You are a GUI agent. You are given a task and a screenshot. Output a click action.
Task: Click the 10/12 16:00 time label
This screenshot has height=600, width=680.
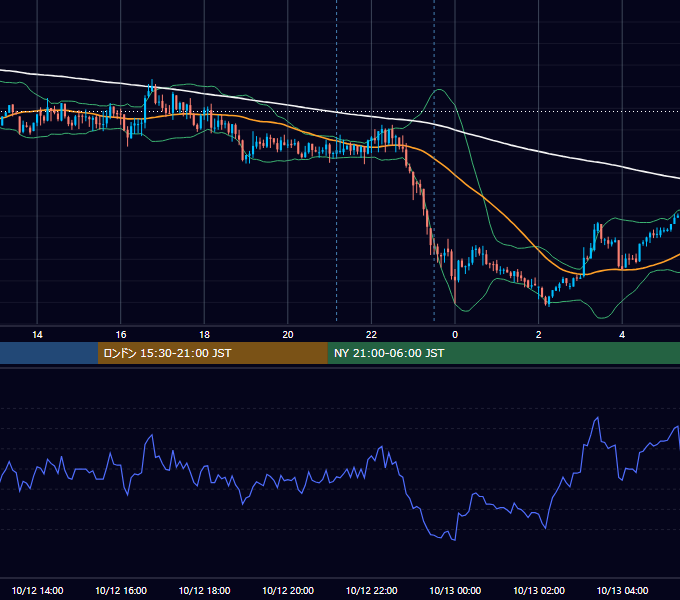pyautogui.click(x=121, y=590)
